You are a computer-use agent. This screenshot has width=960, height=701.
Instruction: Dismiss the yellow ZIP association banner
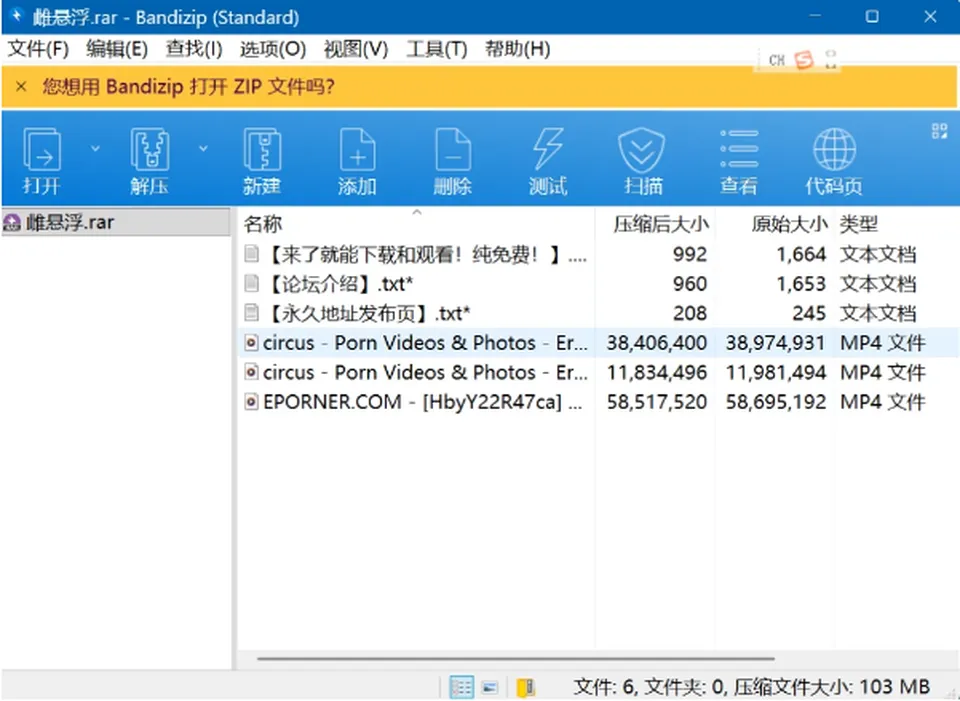click(x=21, y=87)
